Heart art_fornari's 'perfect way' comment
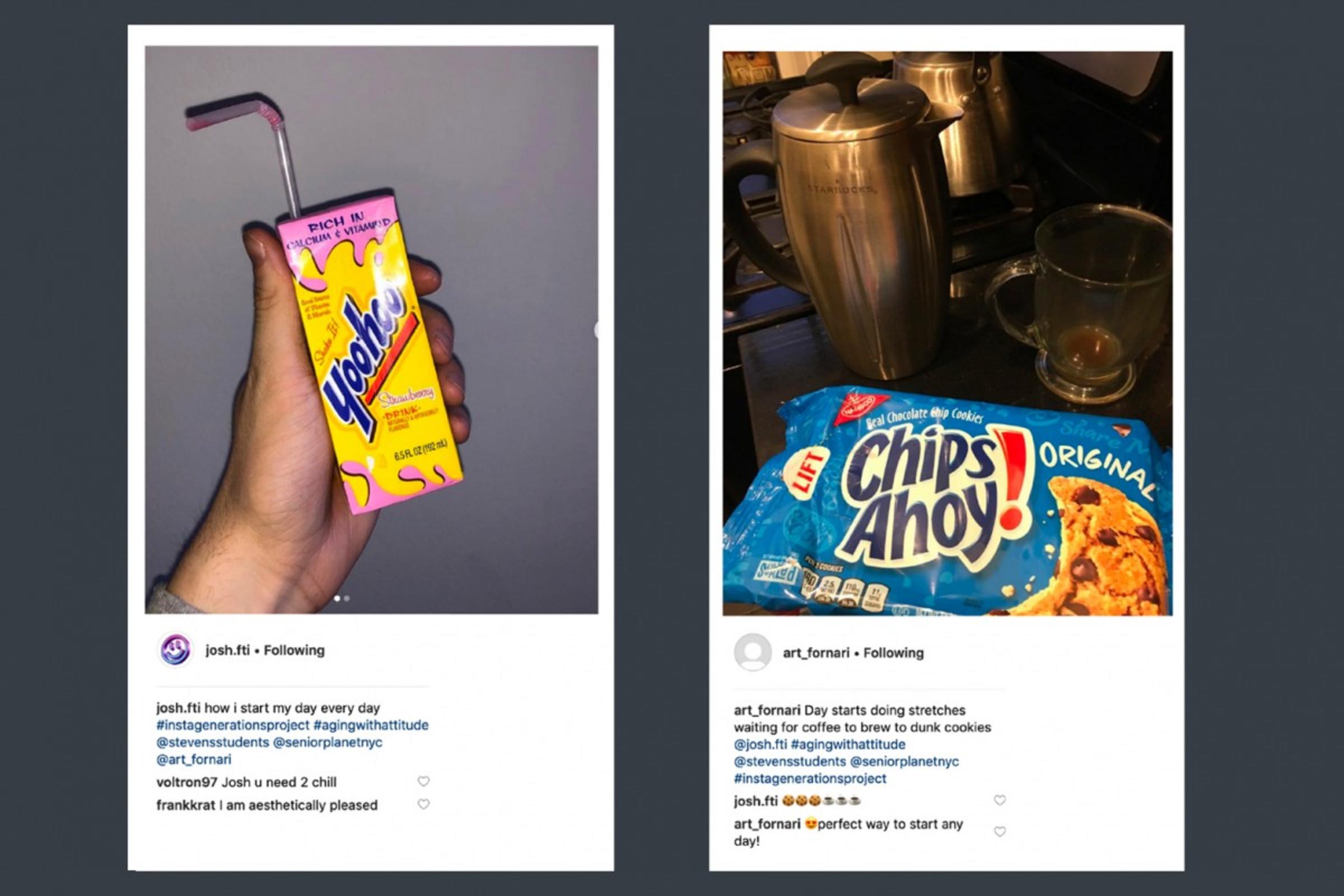 coord(1000,832)
